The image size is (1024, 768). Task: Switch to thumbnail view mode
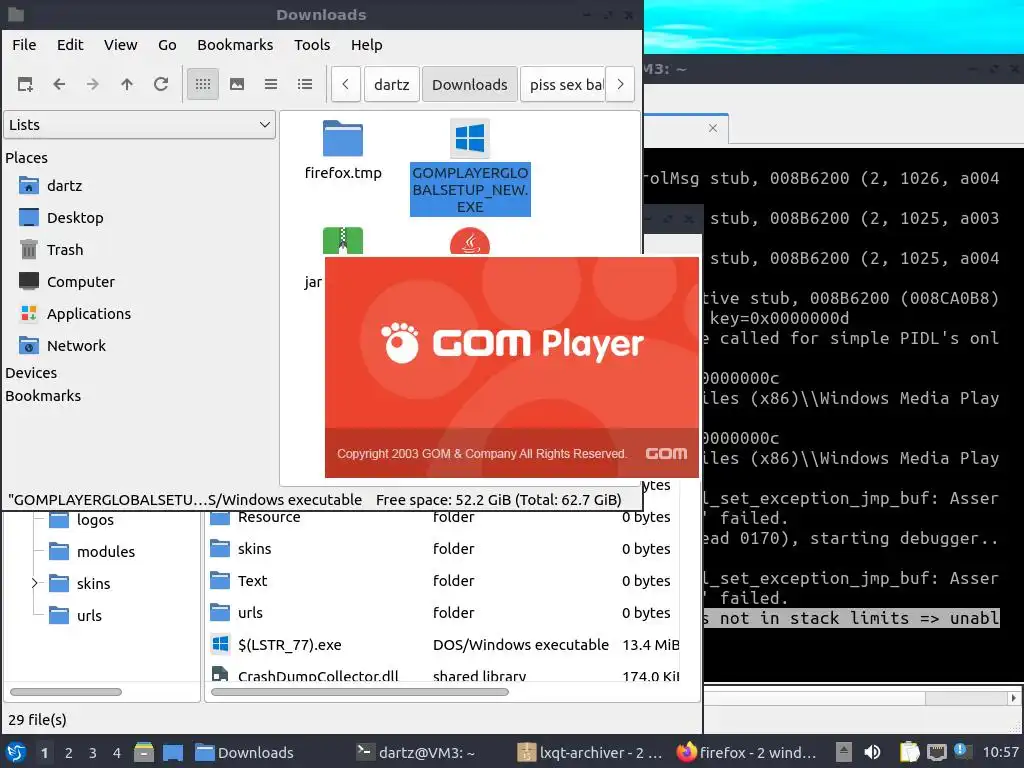tap(237, 84)
